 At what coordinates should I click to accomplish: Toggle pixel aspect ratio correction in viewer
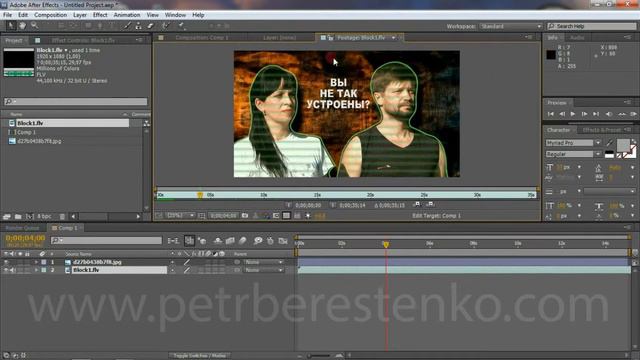tap(297, 216)
